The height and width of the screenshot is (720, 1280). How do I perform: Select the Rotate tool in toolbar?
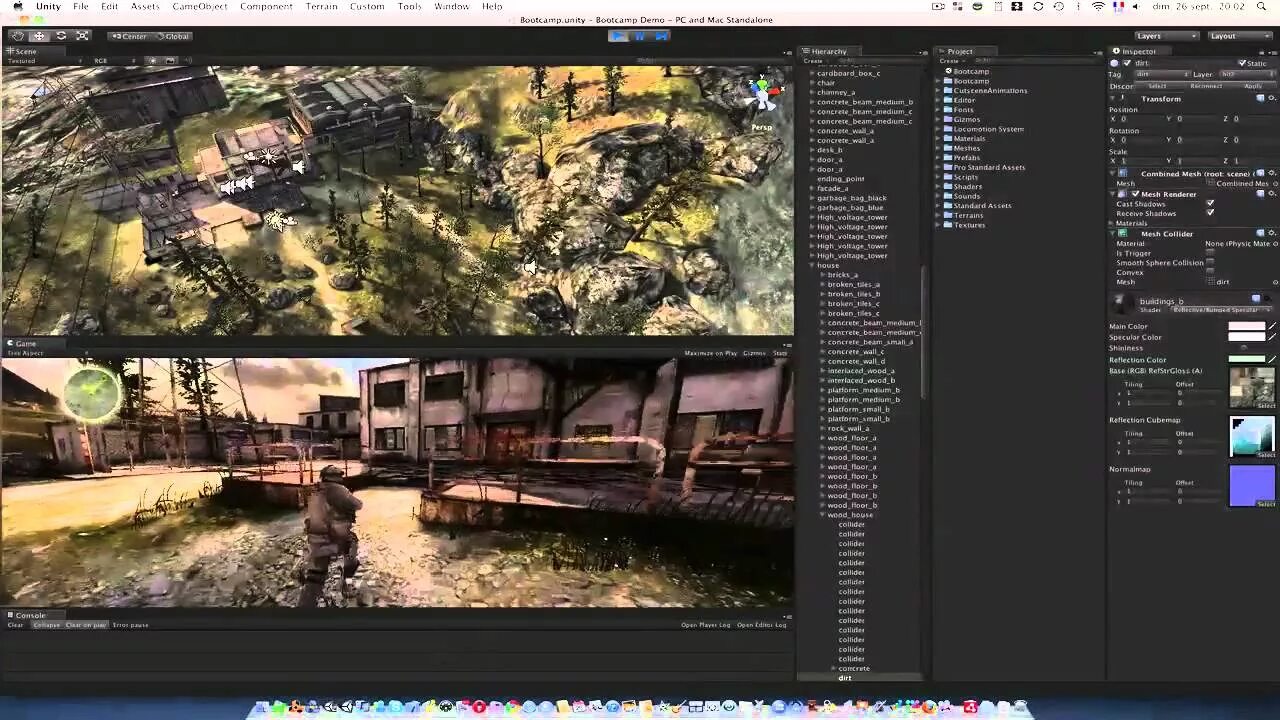61,36
